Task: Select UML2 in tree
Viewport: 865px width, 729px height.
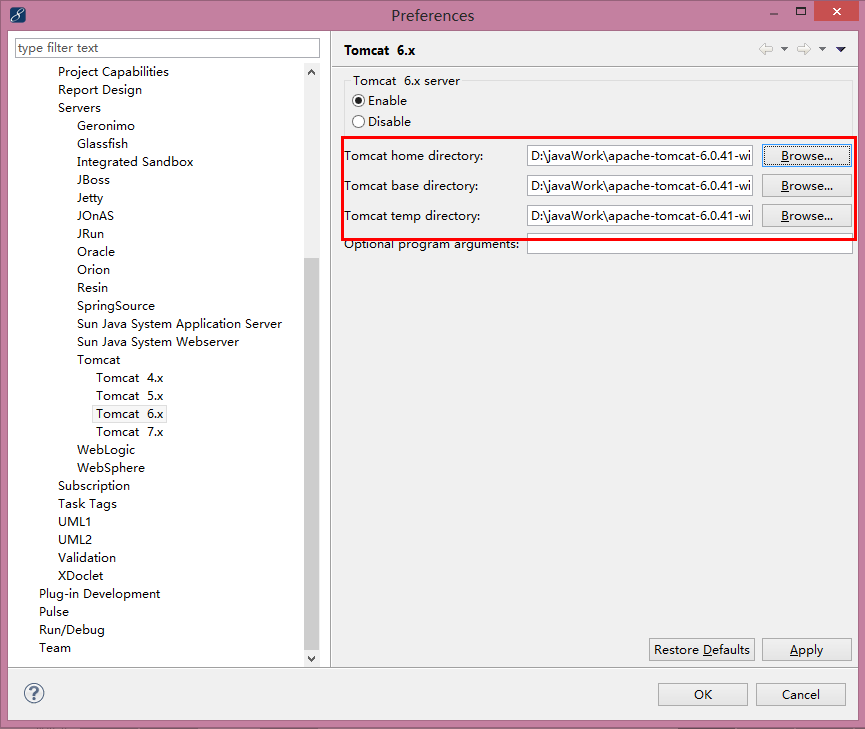Action: coord(75,540)
